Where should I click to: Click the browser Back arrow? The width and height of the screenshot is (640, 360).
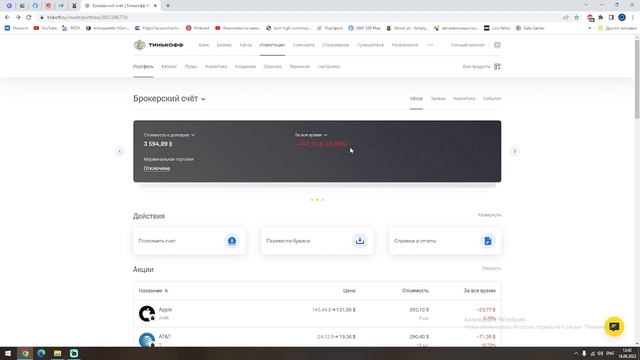7,18
